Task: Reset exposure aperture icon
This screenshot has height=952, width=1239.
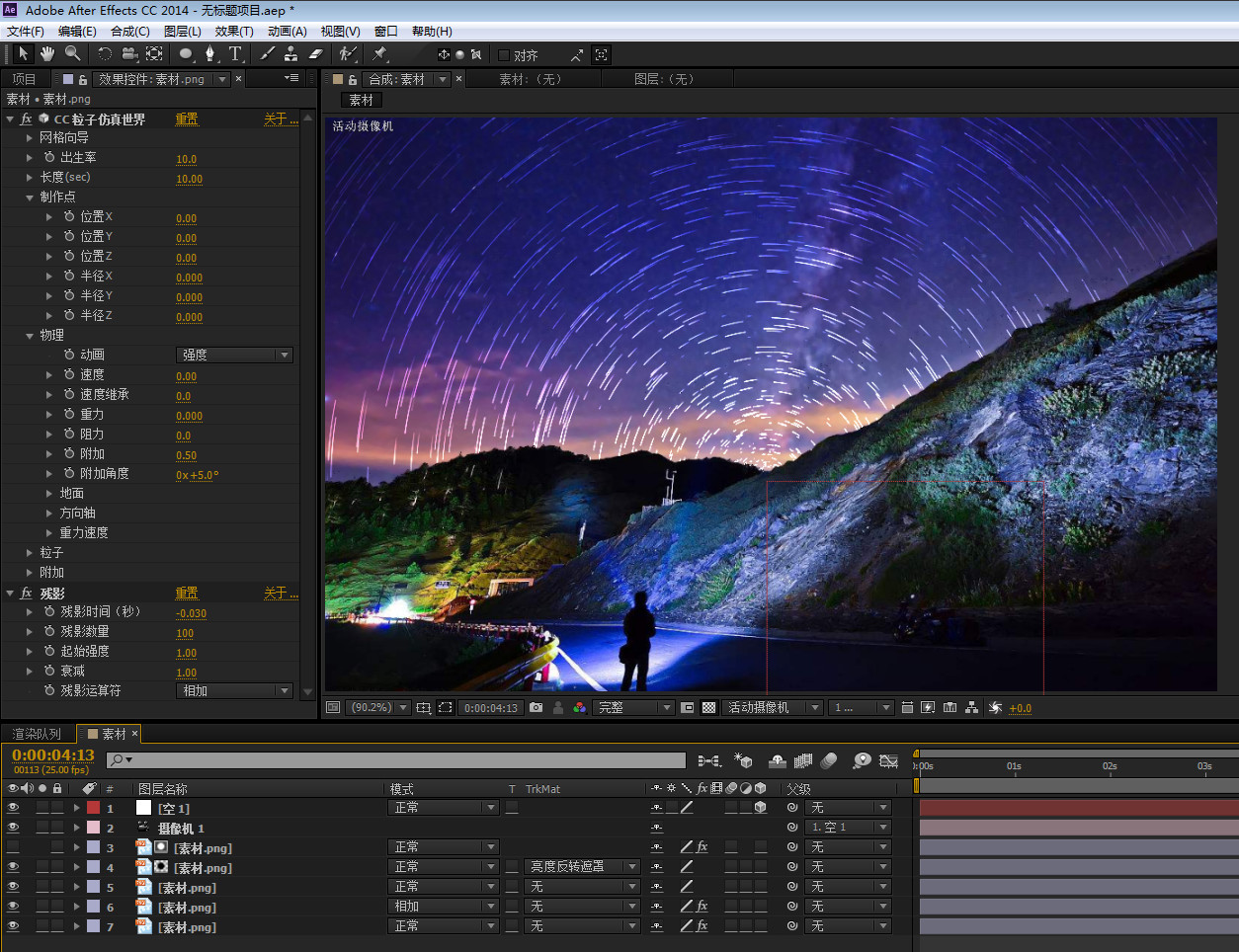Action: [x=995, y=708]
